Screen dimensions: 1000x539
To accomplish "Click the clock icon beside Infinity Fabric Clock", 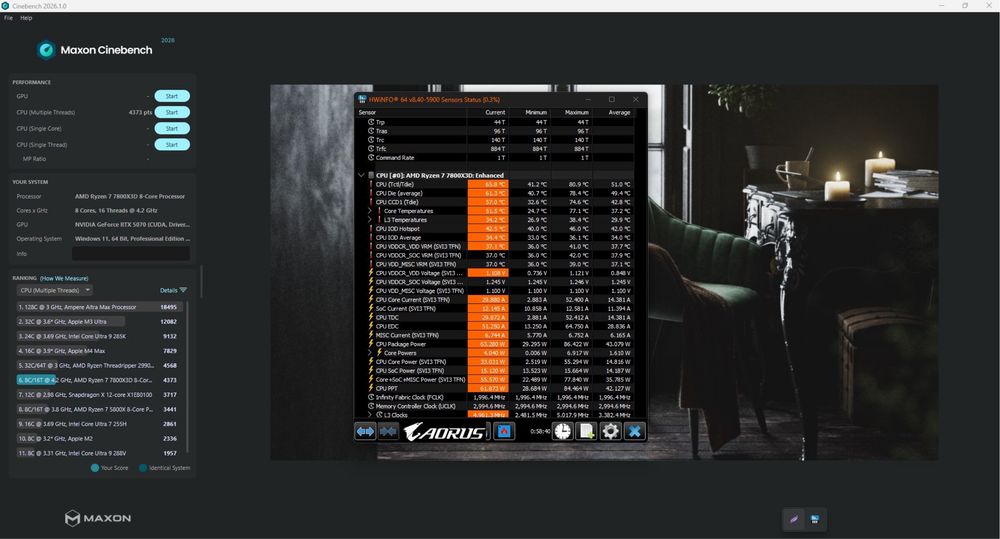I will (x=371, y=397).
